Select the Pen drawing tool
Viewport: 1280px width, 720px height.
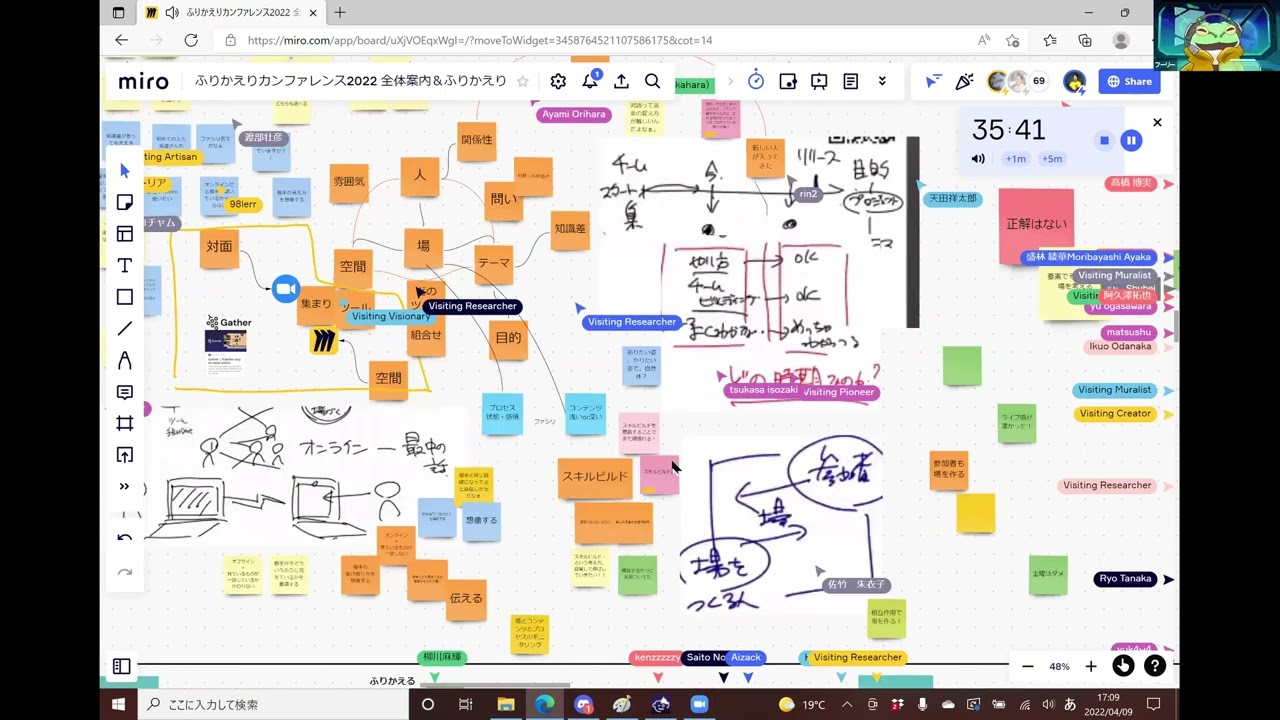click(125, 360)
